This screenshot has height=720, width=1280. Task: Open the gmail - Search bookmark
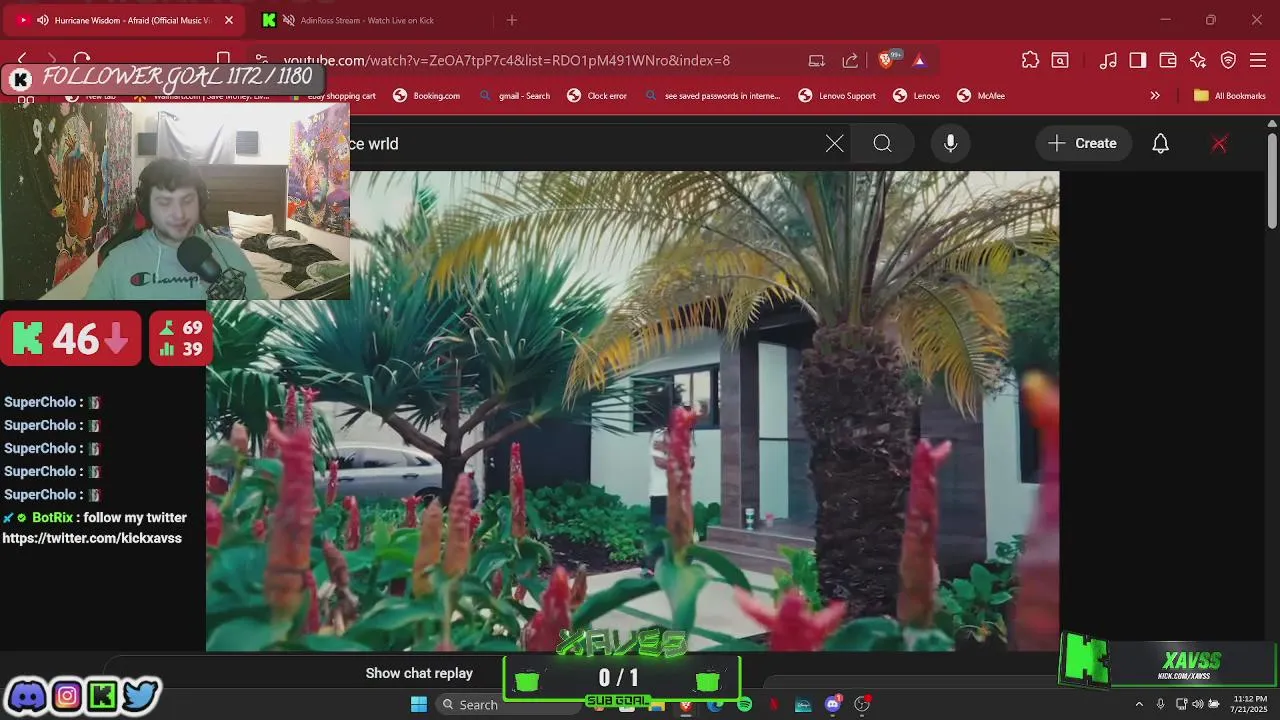514,96
